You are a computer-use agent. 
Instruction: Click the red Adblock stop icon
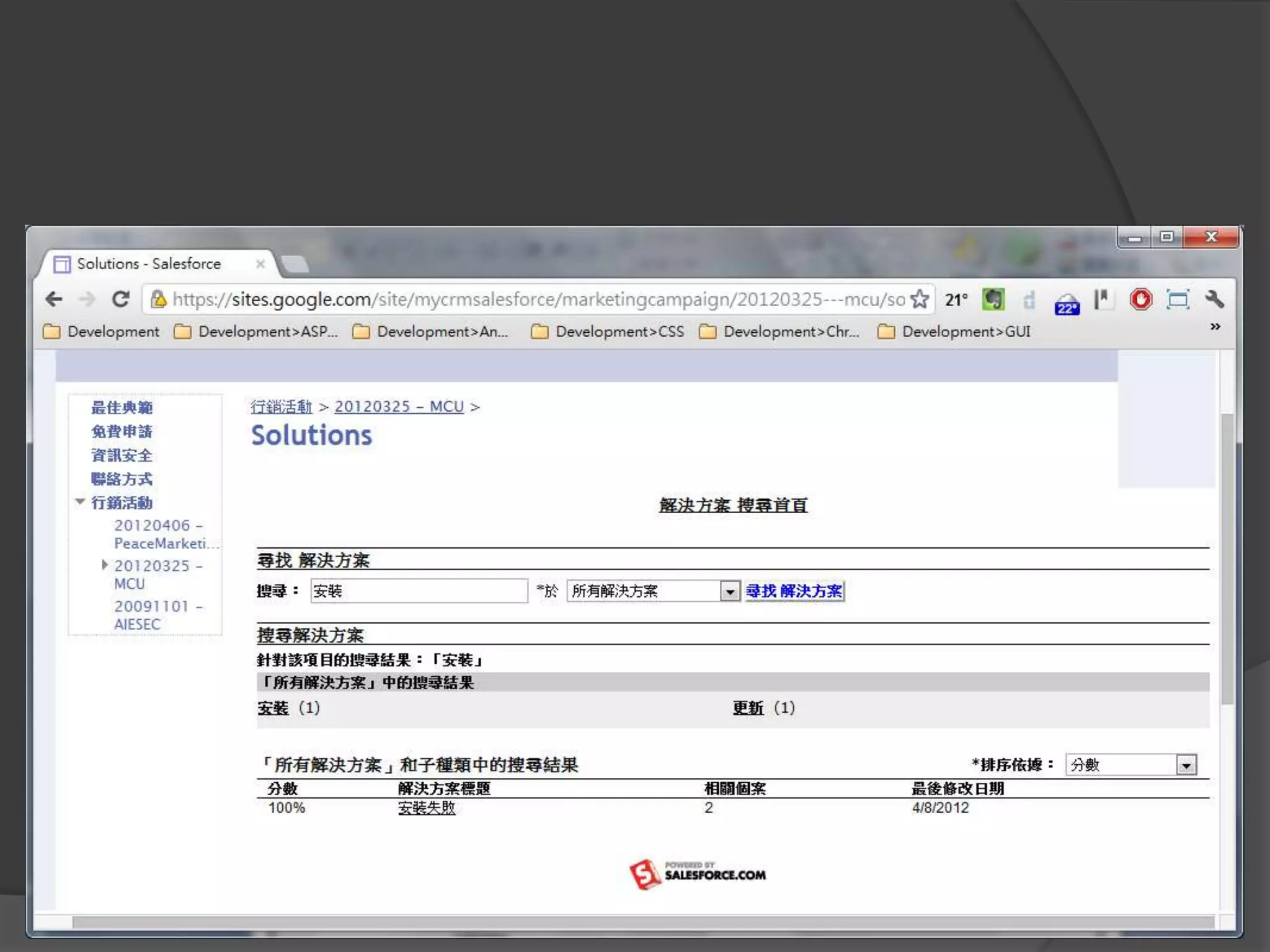click(x=1140, y=300)
